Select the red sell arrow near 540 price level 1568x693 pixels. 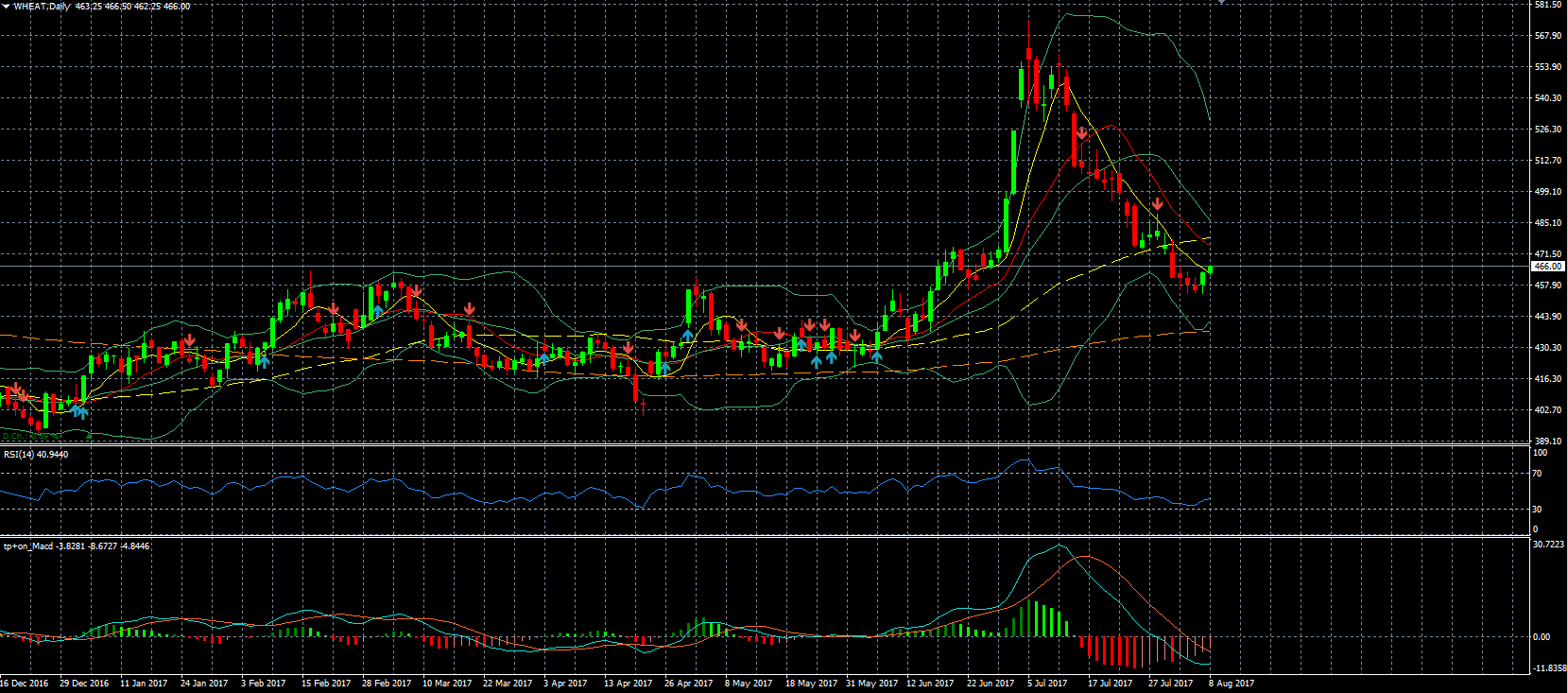point(1082,134)
